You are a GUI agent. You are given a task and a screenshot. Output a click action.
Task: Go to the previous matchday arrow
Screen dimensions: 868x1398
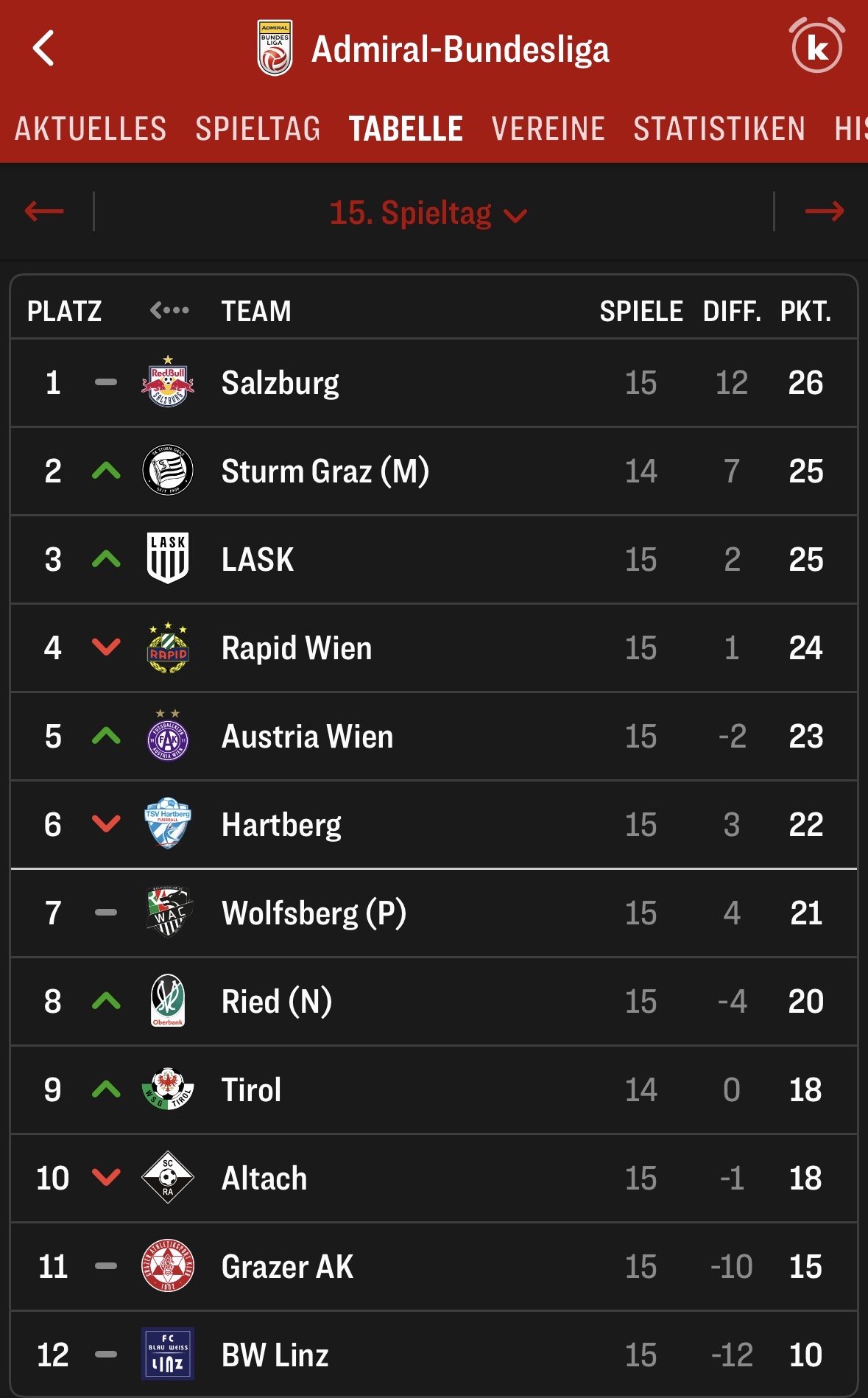pos(44,212)
